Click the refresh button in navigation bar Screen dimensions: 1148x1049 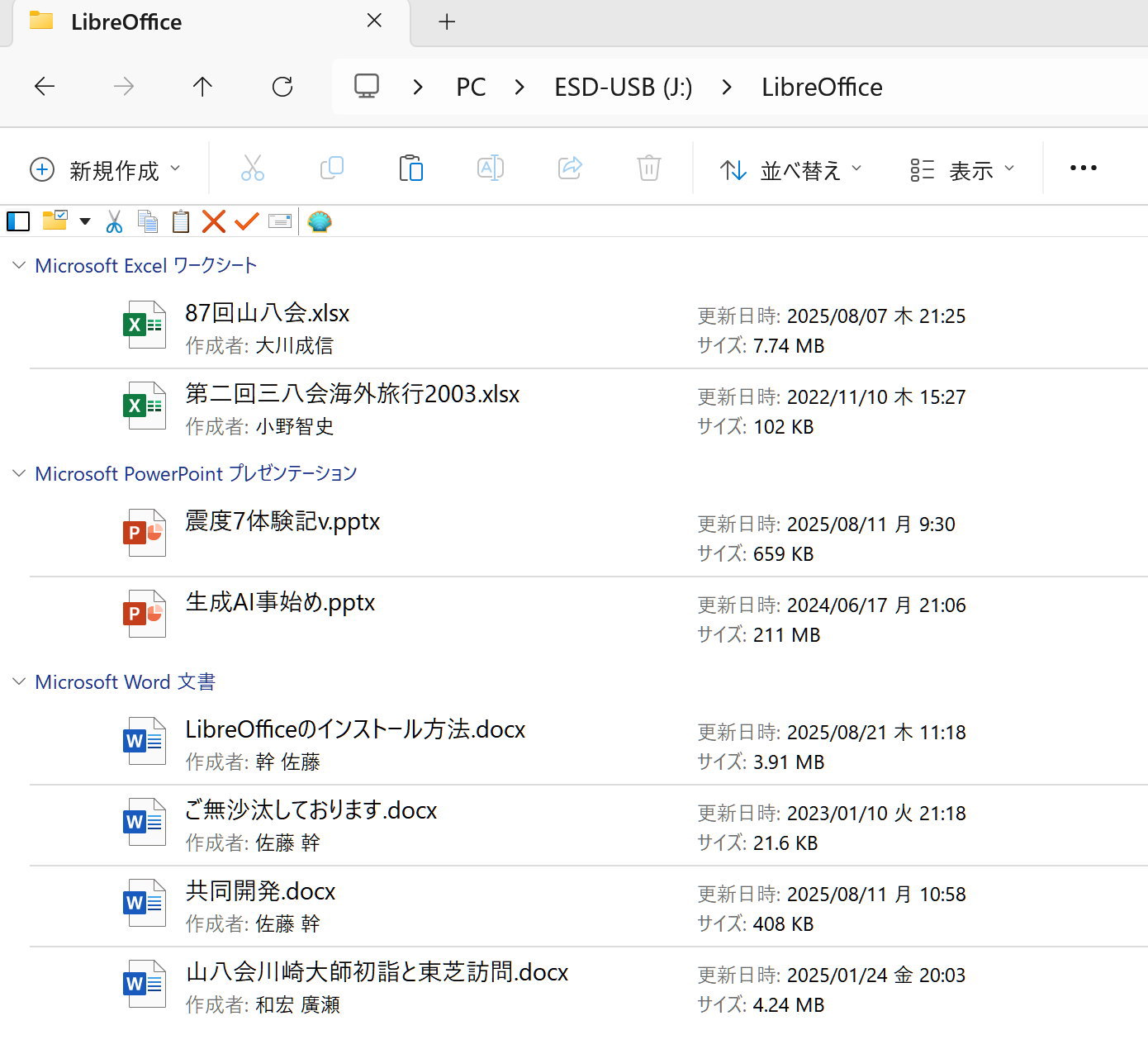click(x=282, y=87)
